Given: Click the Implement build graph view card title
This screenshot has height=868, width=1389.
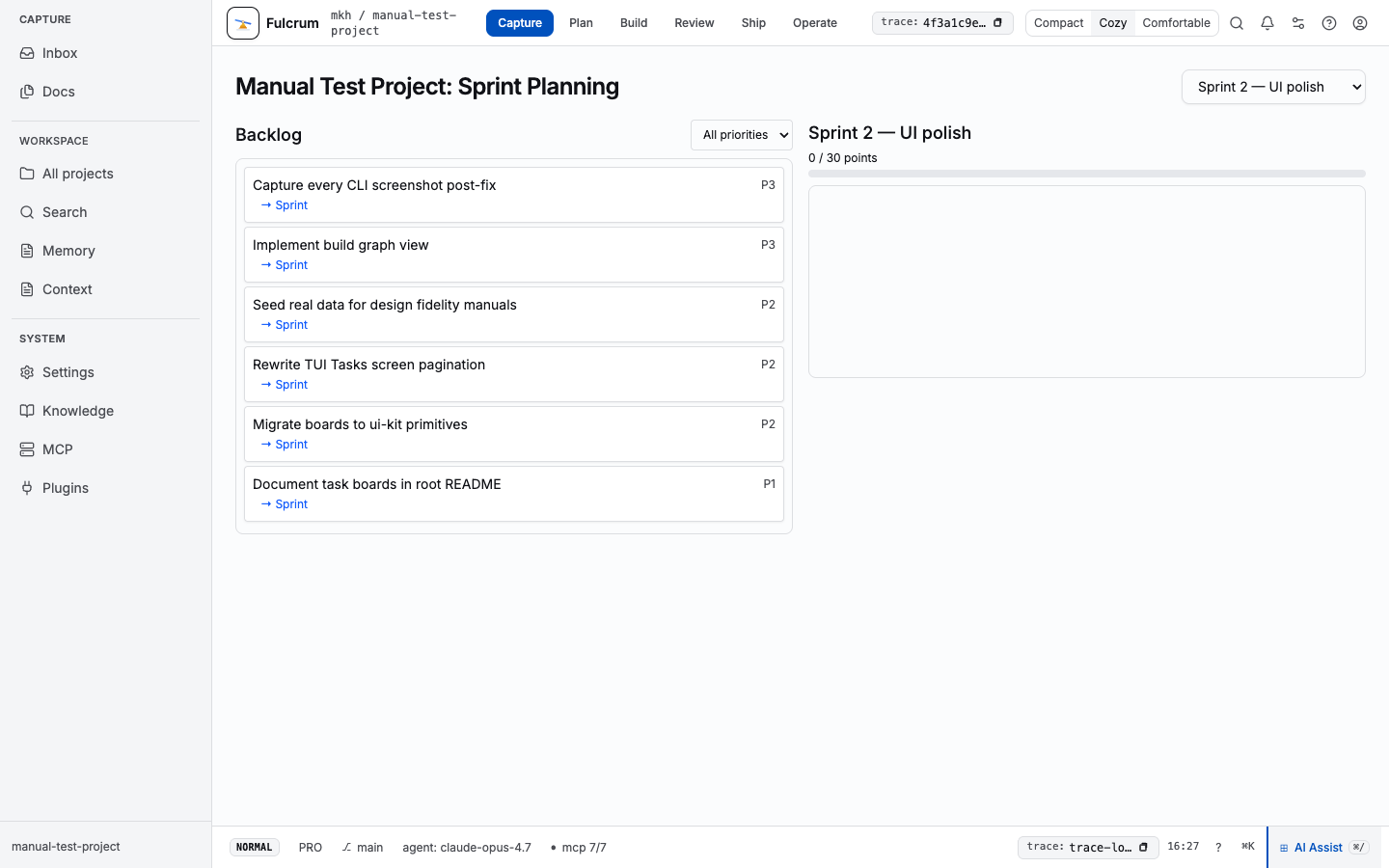Looking at the screenshot, I should 340,245.
